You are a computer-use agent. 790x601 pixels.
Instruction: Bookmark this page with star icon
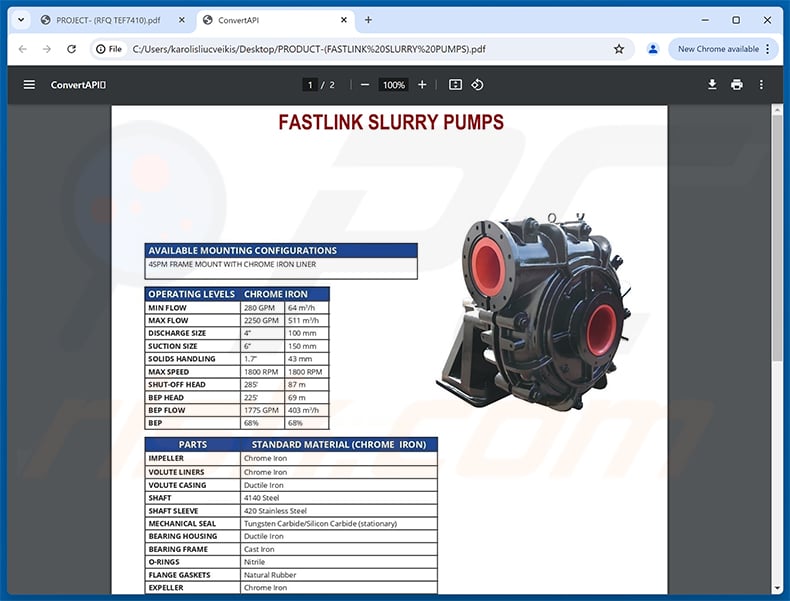pyautogui.click(x=619, y=49)
